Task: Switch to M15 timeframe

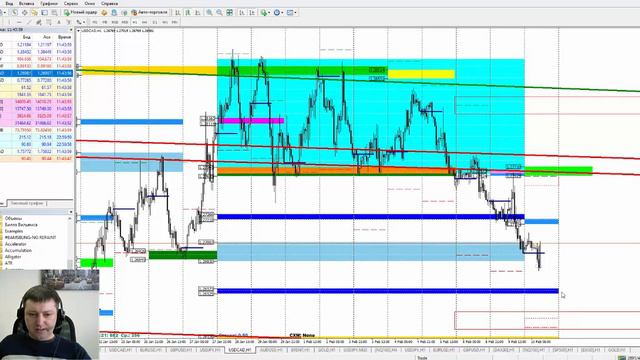Action: tap(115, 22)
